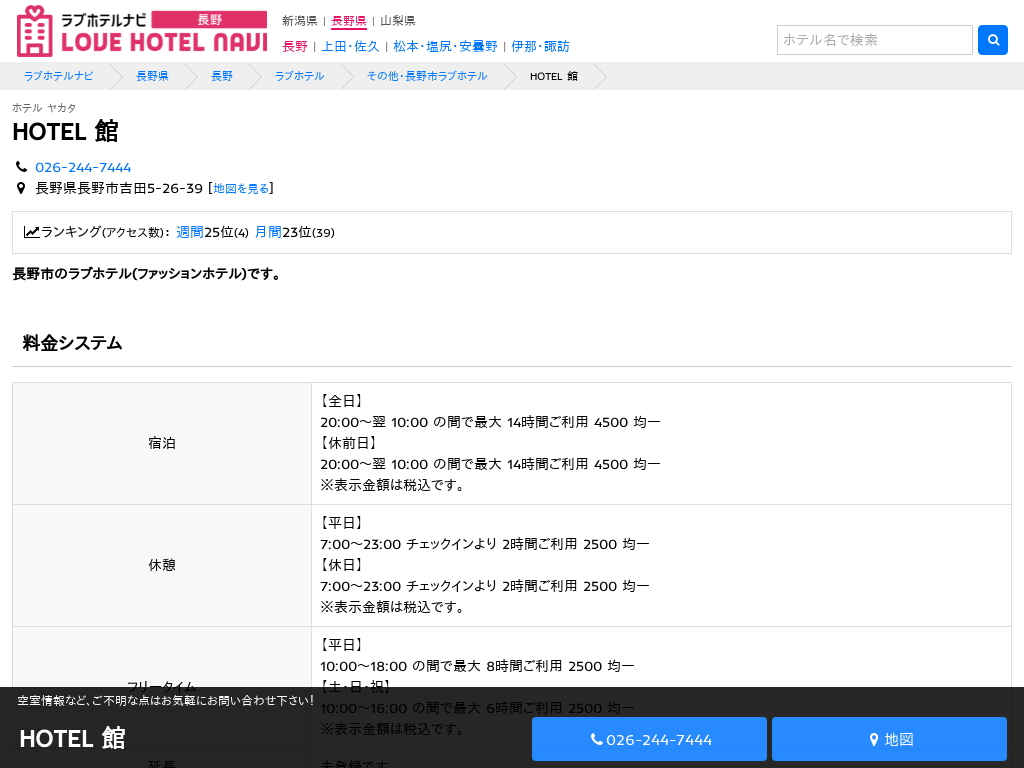The height and width of the screenshot is (768, 1024).
Task: Select the 長野県 prefecture tab
Action: pyautogui.click(x=349, y=21)
